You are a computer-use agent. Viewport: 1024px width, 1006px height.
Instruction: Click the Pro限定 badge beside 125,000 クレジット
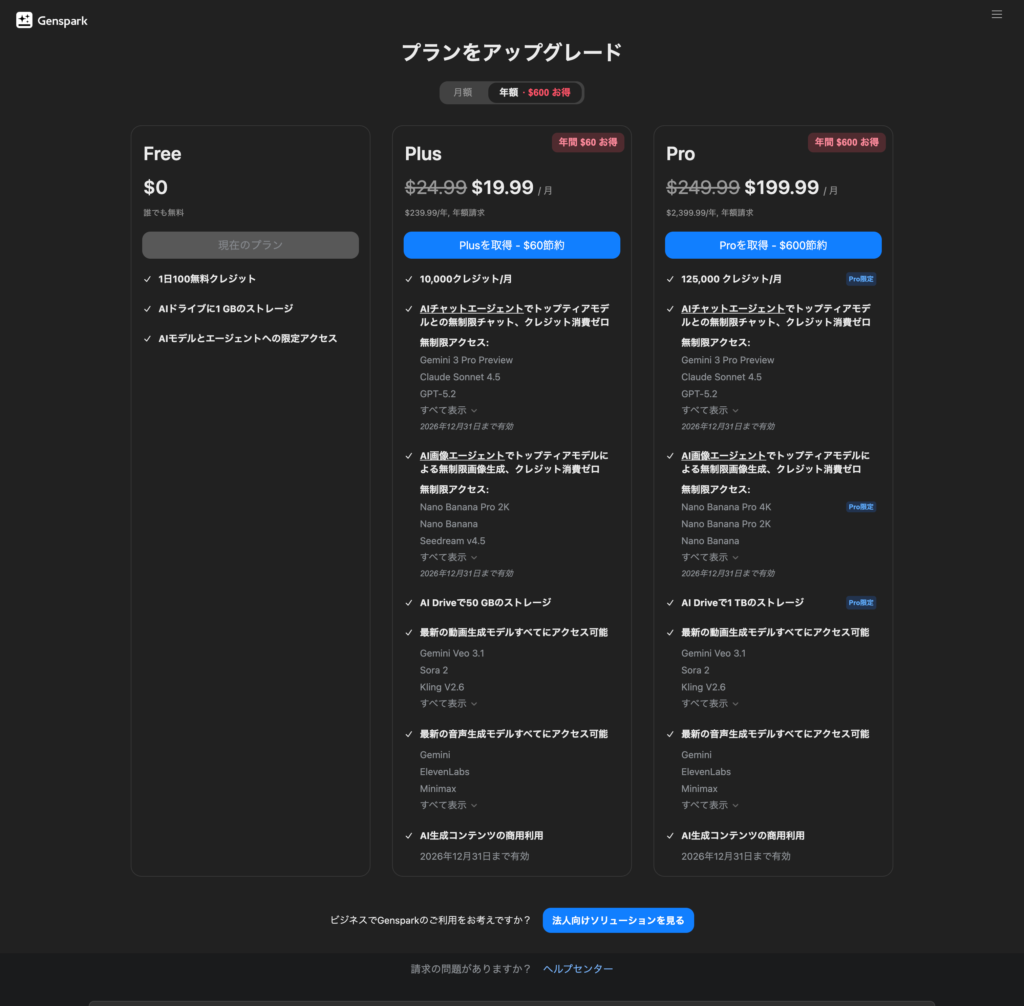coord(862,279)
